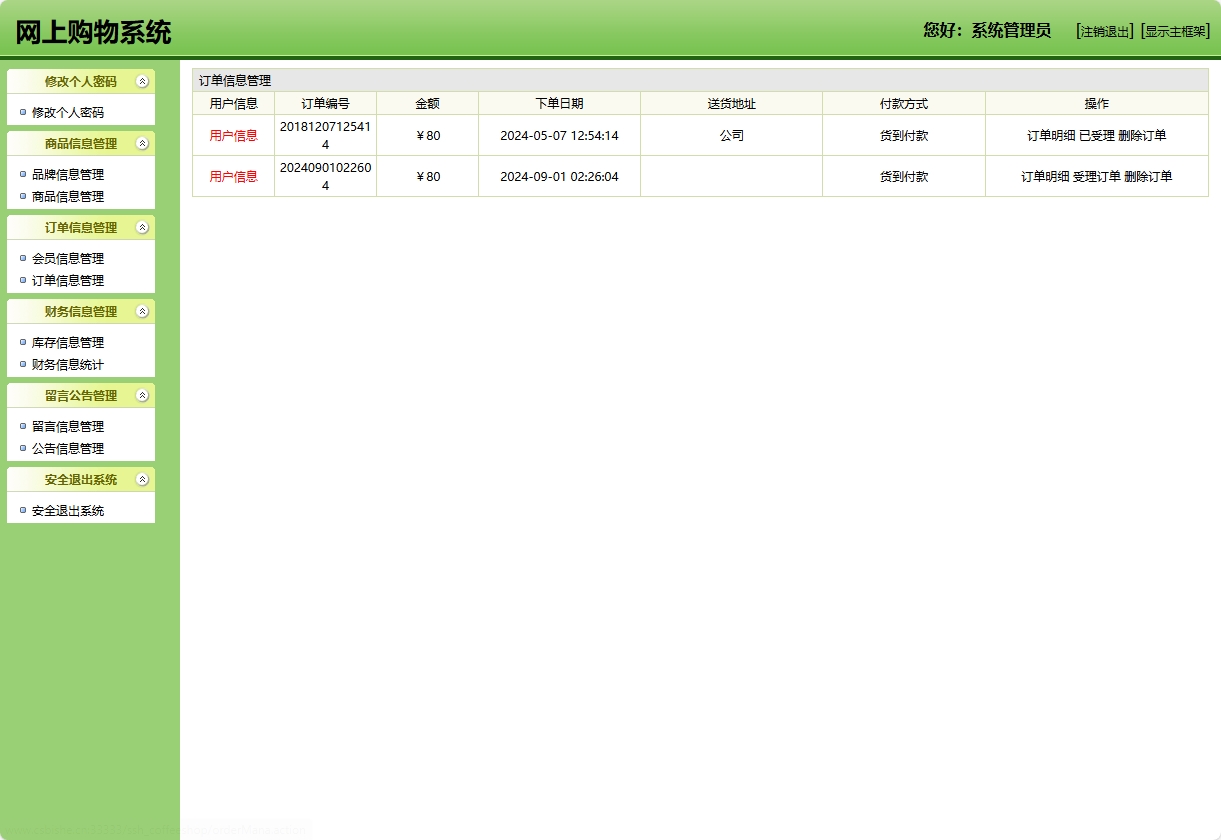
Task: Open 财务信息统计 page
Action: [68, 365]
